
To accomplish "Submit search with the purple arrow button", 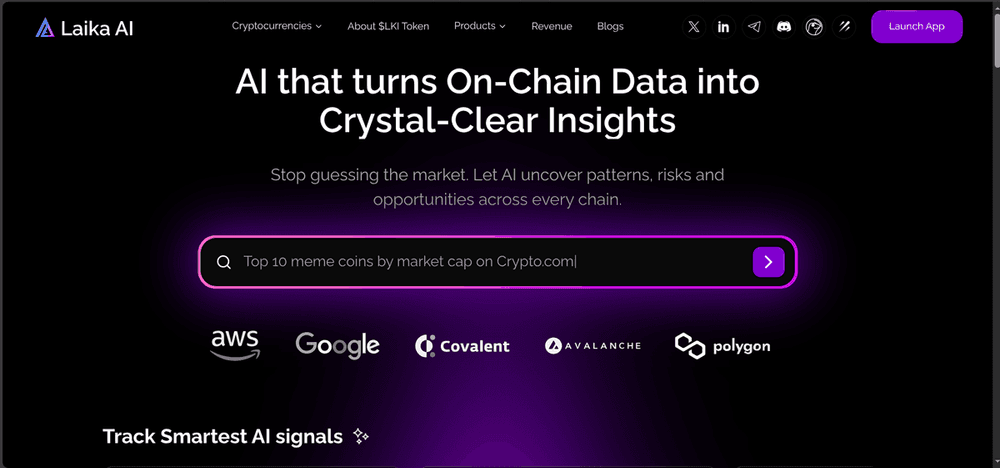I will [x=768, y=262].
